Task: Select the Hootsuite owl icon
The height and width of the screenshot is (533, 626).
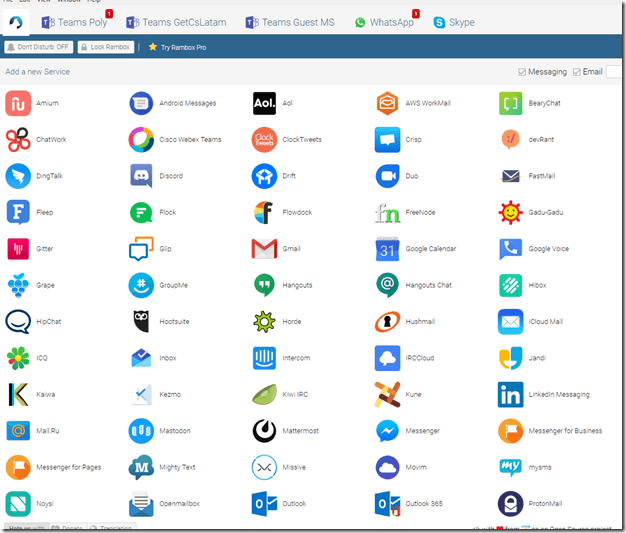Action: coord(141,322)
